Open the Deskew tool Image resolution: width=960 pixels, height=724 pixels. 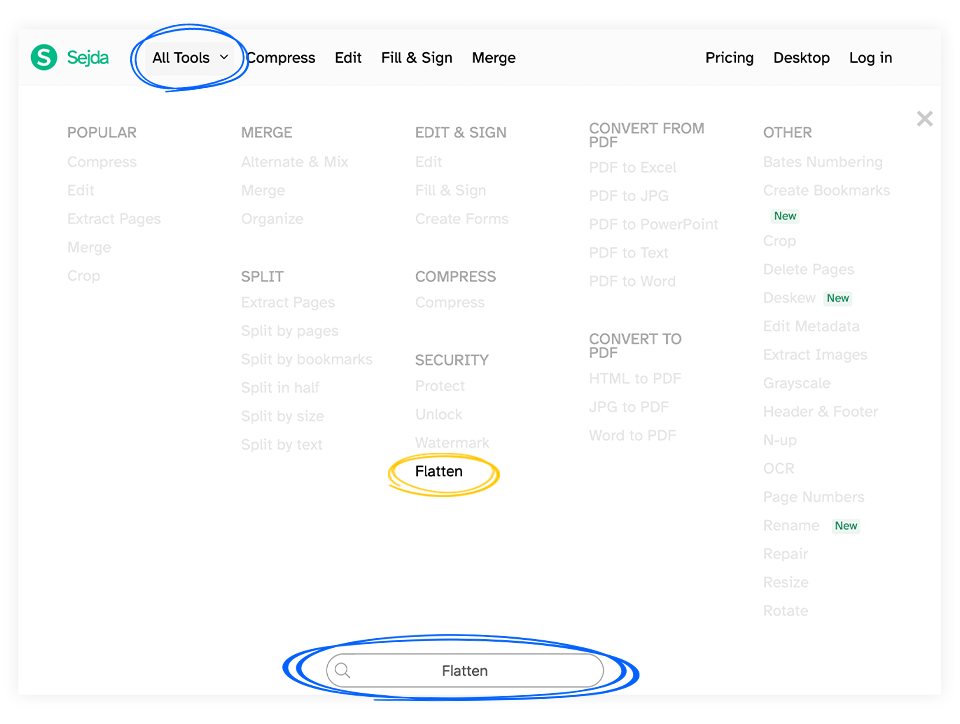coord(790,297)
